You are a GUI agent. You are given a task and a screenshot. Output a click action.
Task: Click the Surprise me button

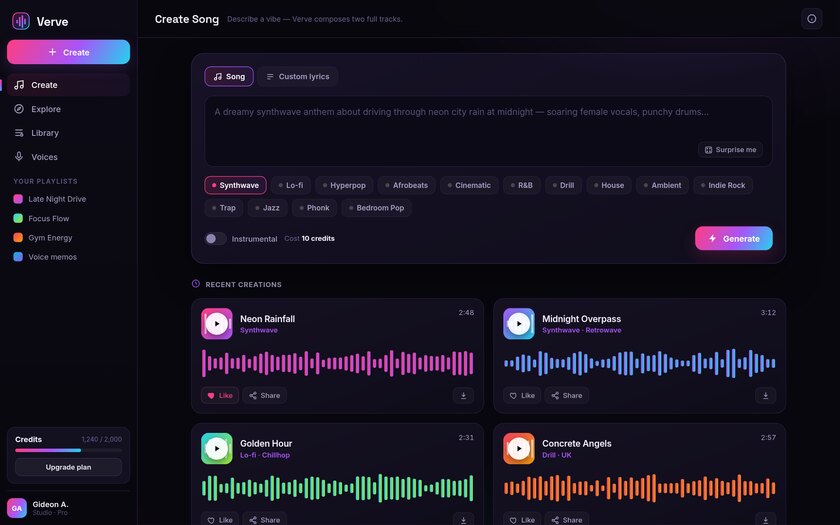coord(730,150)
